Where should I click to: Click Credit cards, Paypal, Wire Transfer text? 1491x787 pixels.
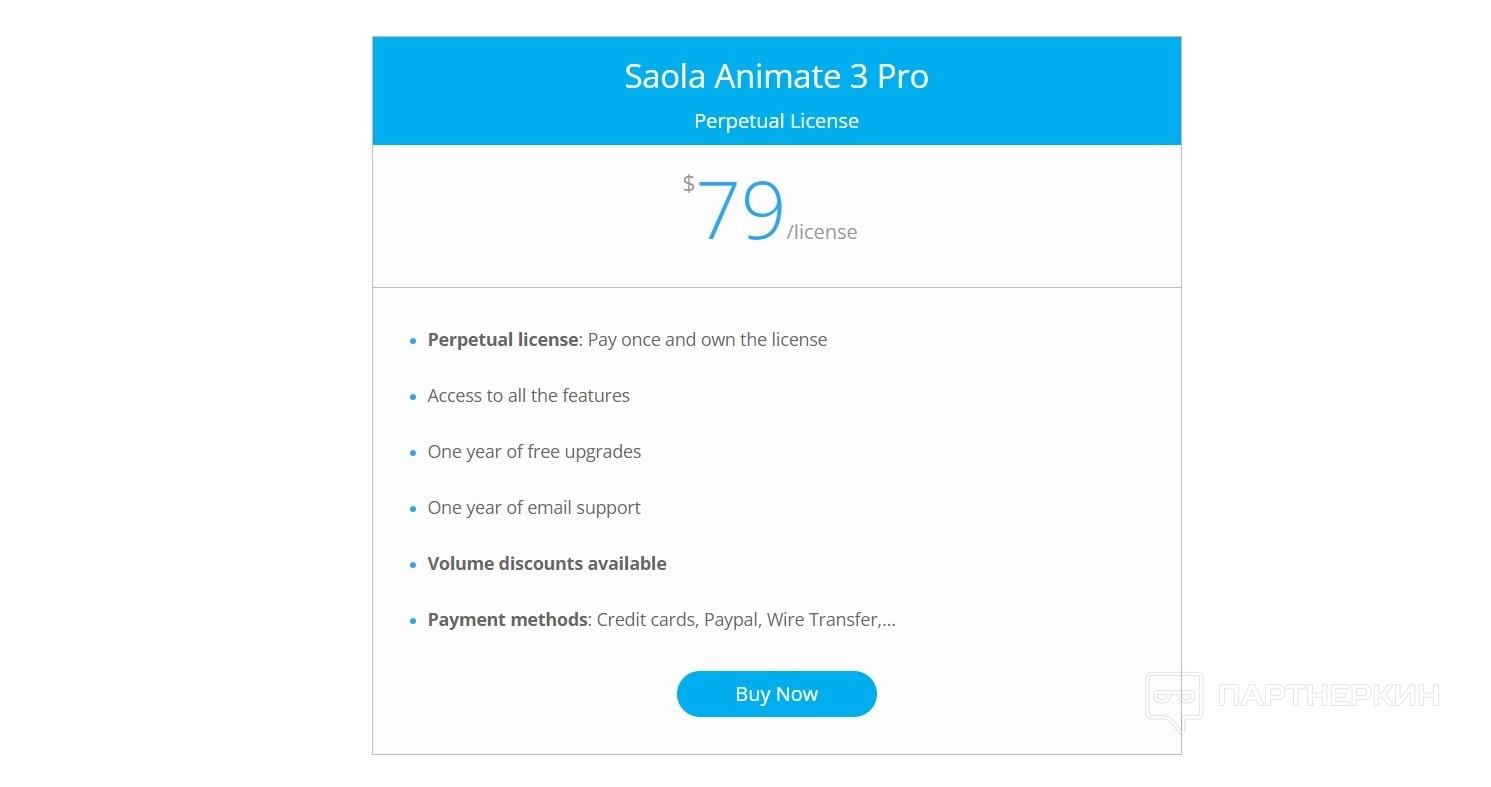click(x=745, y=620)
